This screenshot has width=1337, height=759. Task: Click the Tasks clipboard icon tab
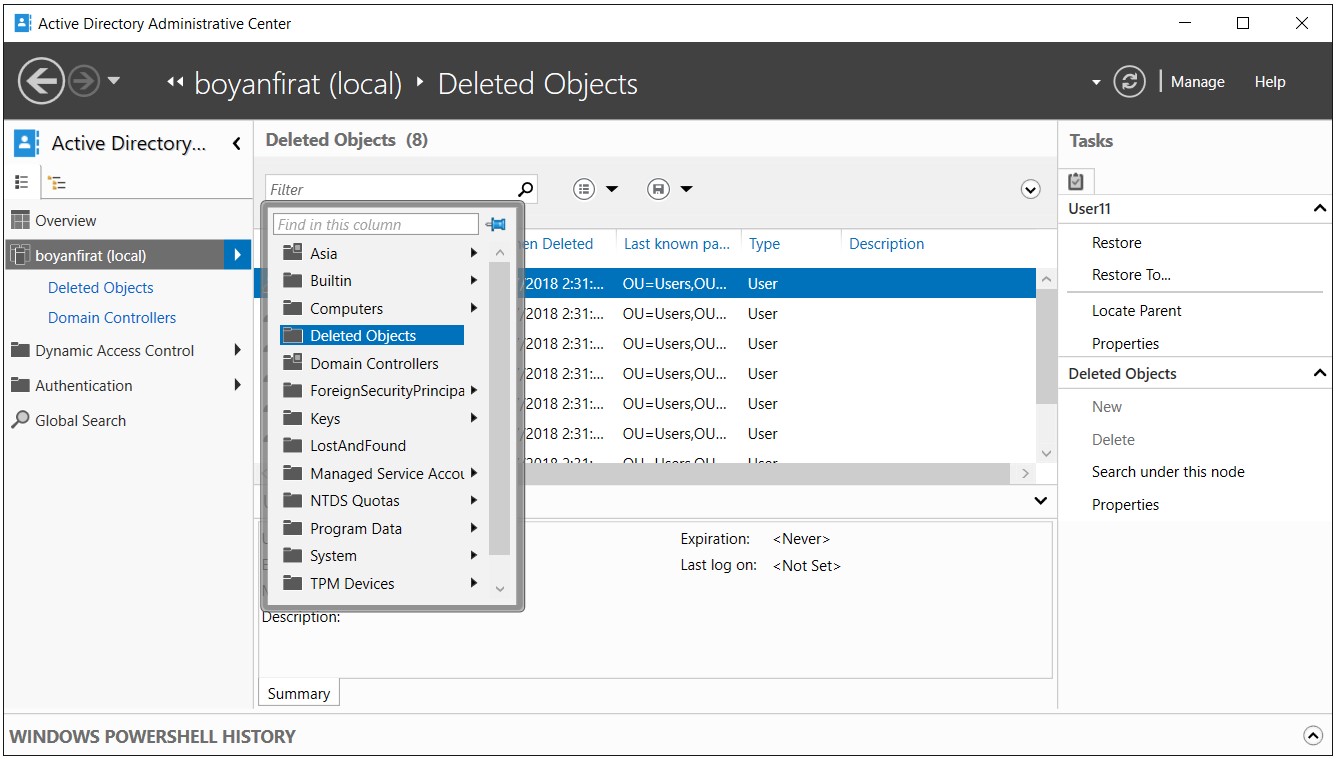(1076, 181)
